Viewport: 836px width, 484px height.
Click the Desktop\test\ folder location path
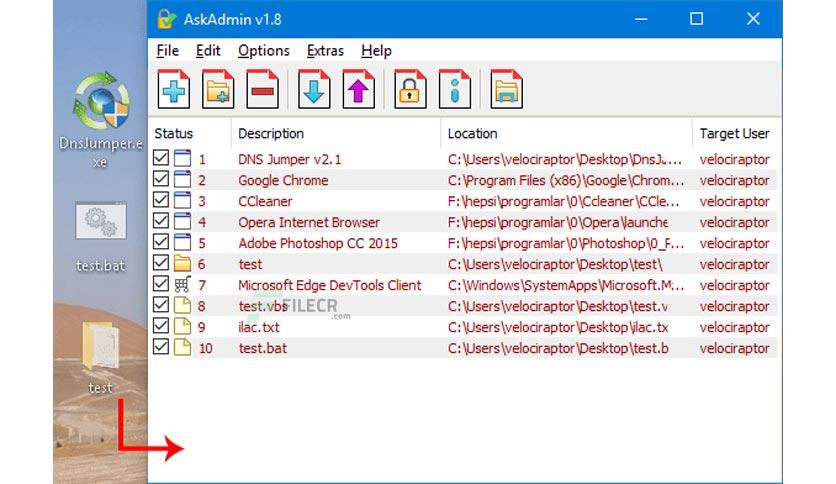pyautogui.click(x=554, y=264)
